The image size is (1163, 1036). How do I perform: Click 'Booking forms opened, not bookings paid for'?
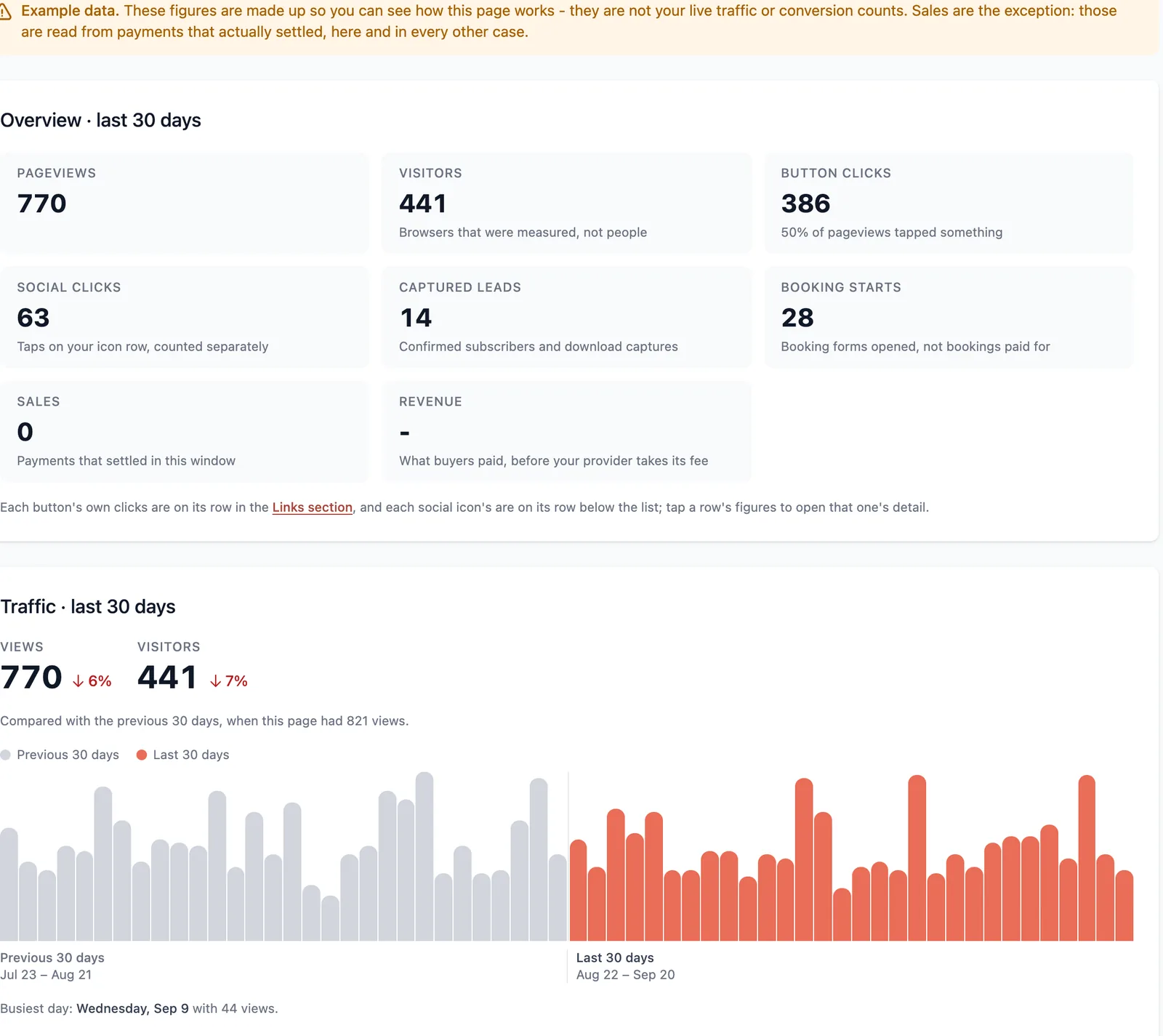pos(915,347)
